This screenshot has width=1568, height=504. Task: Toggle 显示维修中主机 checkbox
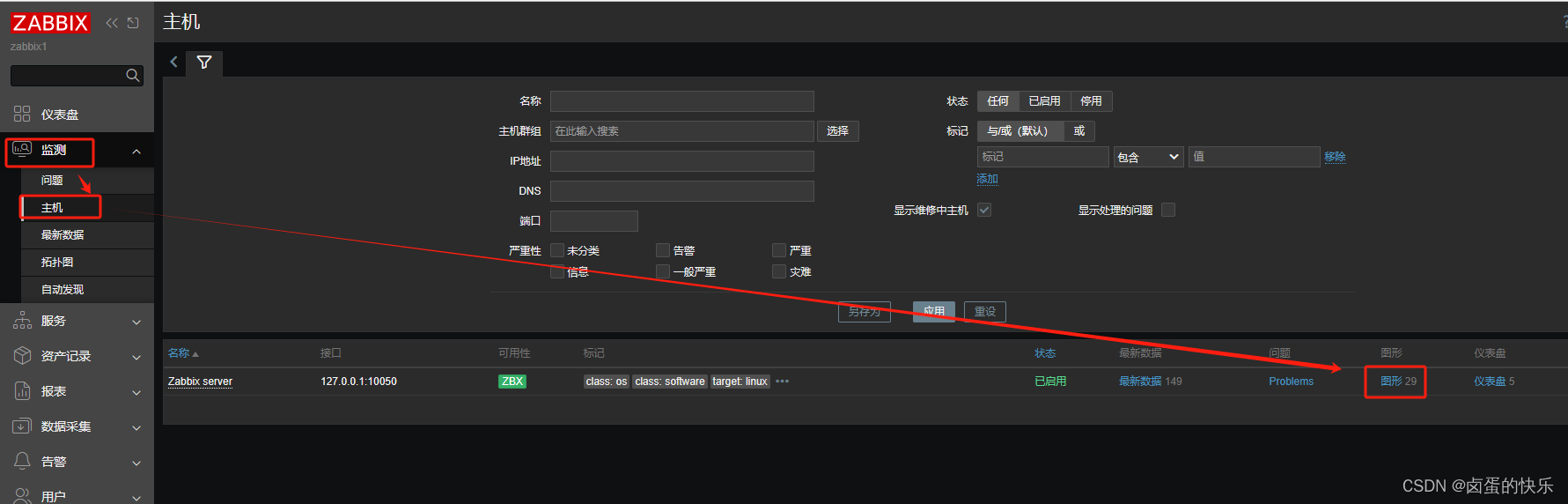(984, 210)
